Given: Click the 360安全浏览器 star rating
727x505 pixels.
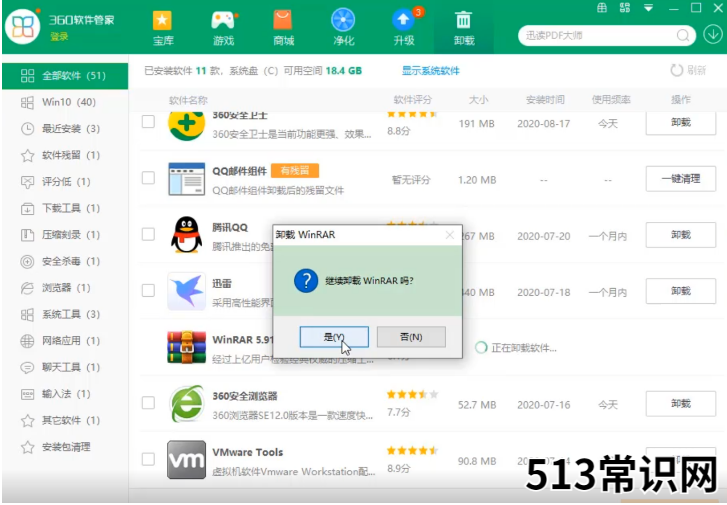Looking at the screenshot, I should tap(412, 395).
